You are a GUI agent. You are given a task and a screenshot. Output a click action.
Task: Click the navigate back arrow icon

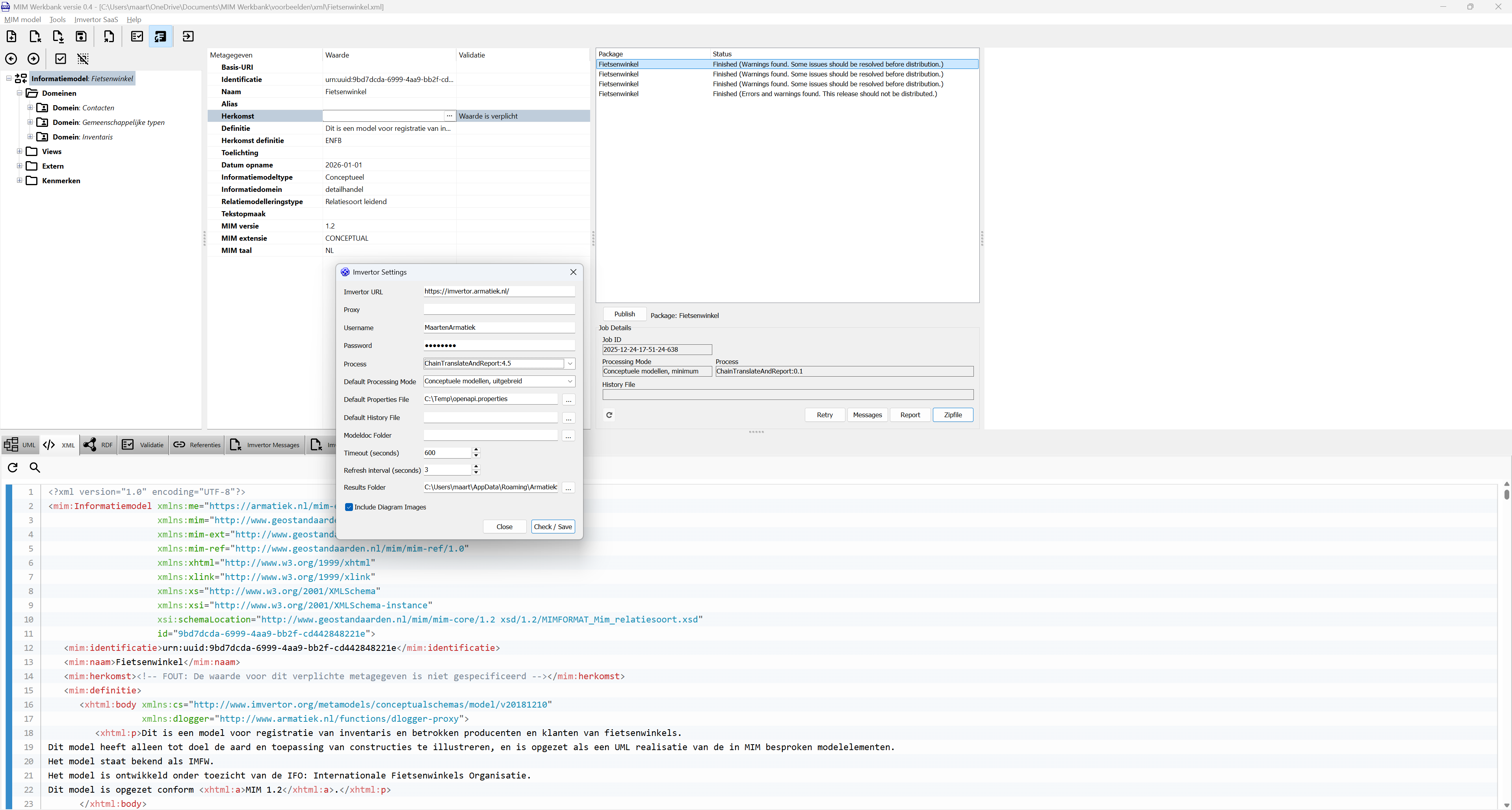coord(11,59)
